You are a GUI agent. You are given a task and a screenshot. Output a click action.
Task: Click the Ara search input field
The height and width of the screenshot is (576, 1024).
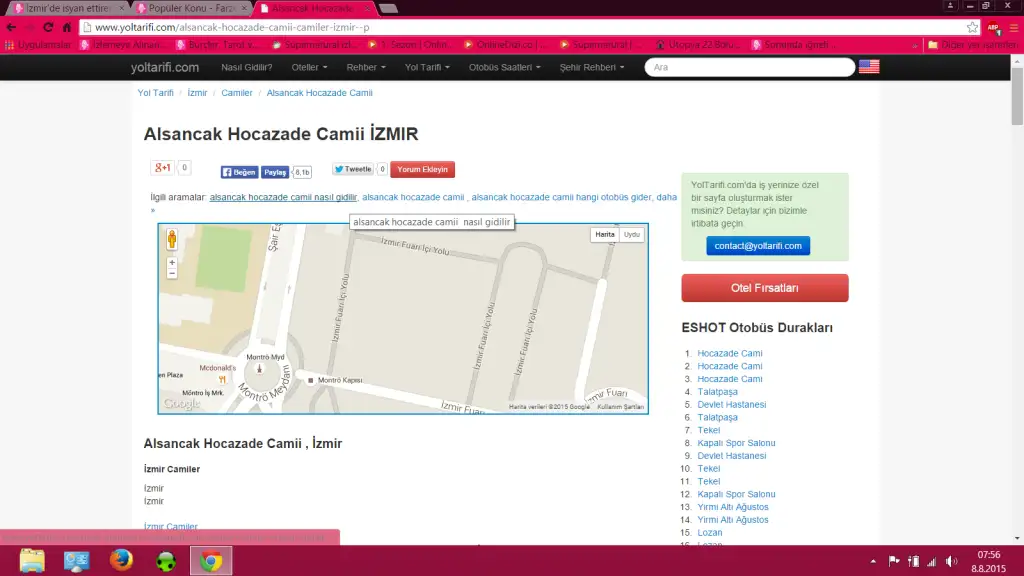(750, 67)
